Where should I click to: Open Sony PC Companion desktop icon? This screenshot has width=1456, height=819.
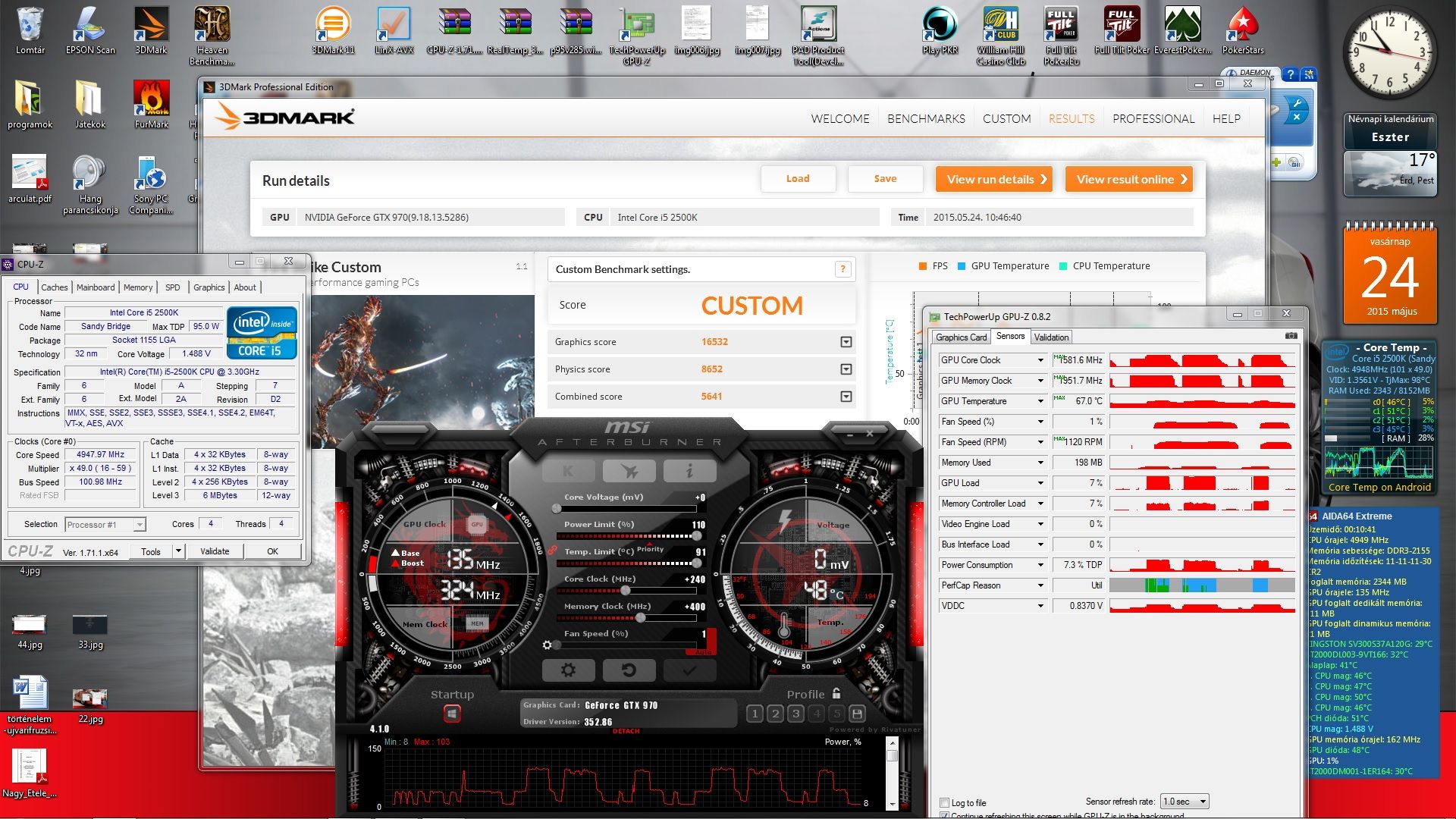[151, 185]
